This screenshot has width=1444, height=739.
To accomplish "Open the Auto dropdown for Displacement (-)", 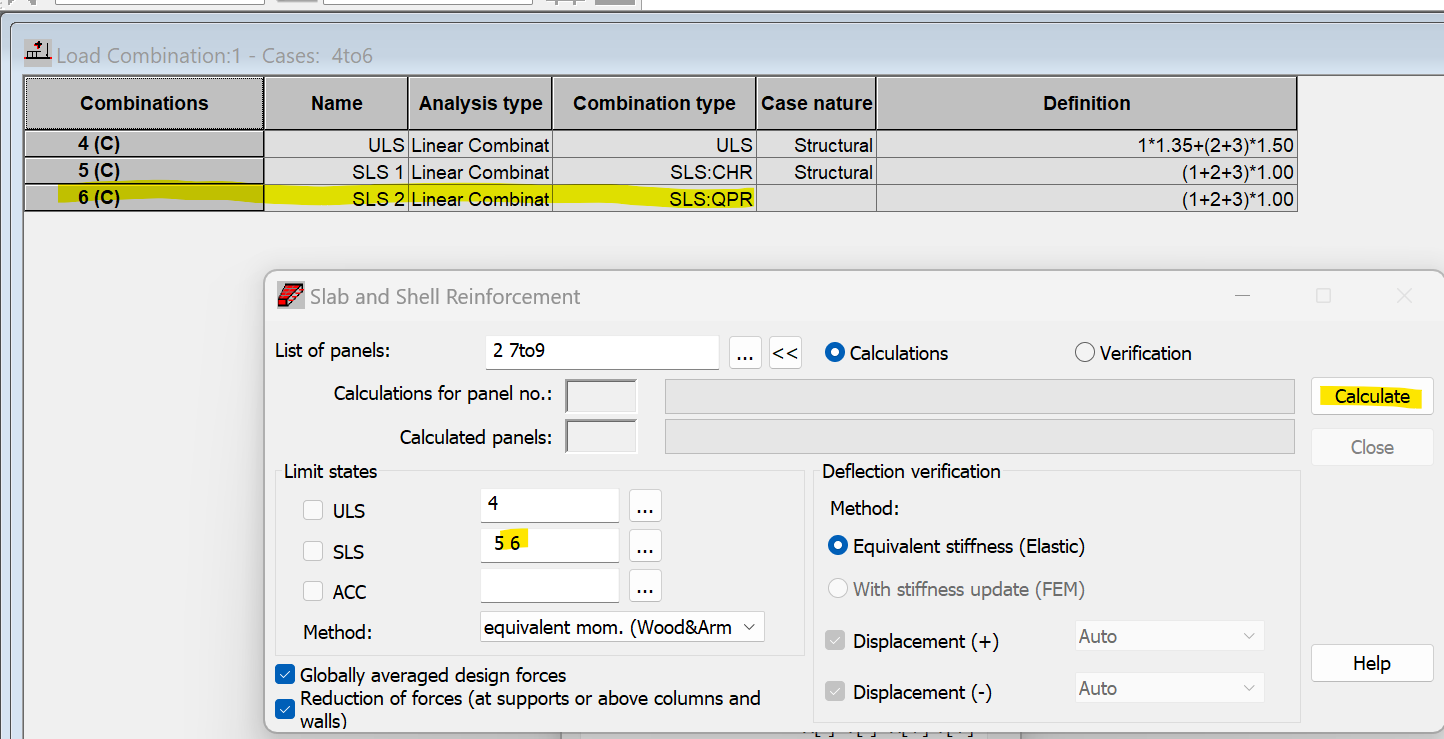I will [x=1170, y=688].
